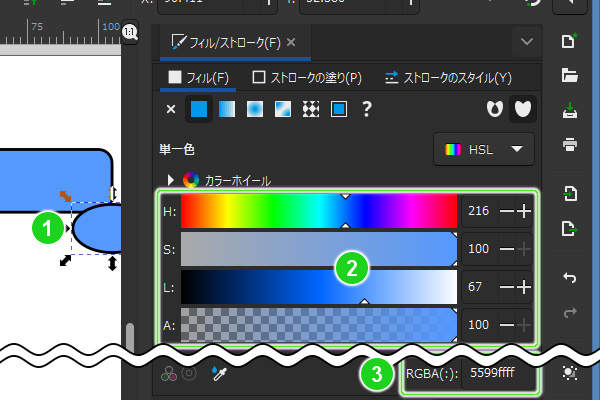The width and height of the screenshot is (600, 400).
Task: Select the nonzero fill rule heart icon
Action: coord(523,109)
